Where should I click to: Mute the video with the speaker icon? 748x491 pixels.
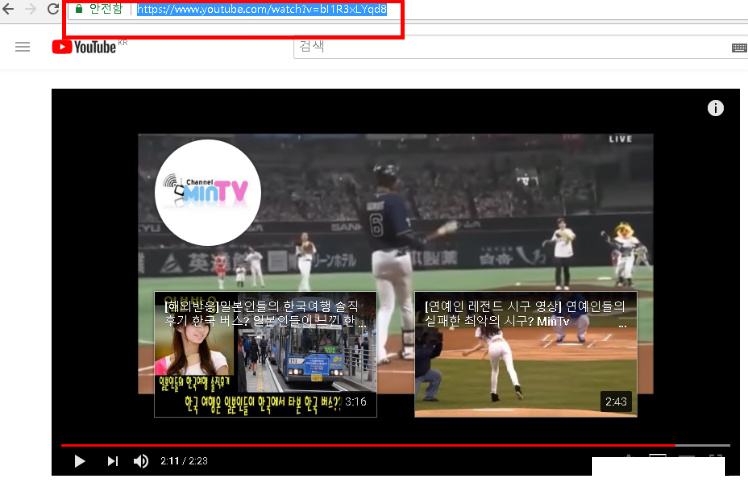(141, 461)
